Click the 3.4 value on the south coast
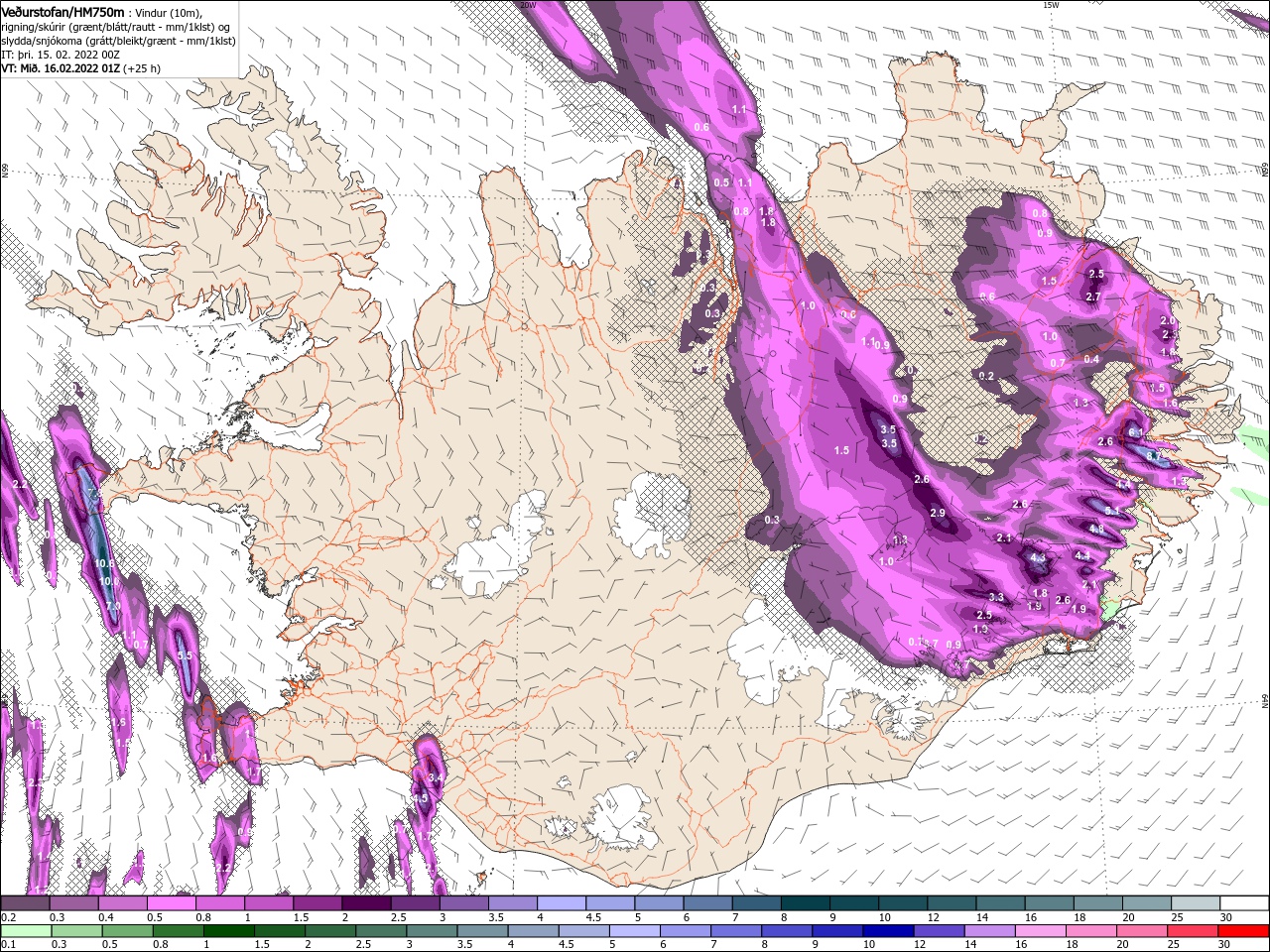1270x952 pixels. click(435, 776)
